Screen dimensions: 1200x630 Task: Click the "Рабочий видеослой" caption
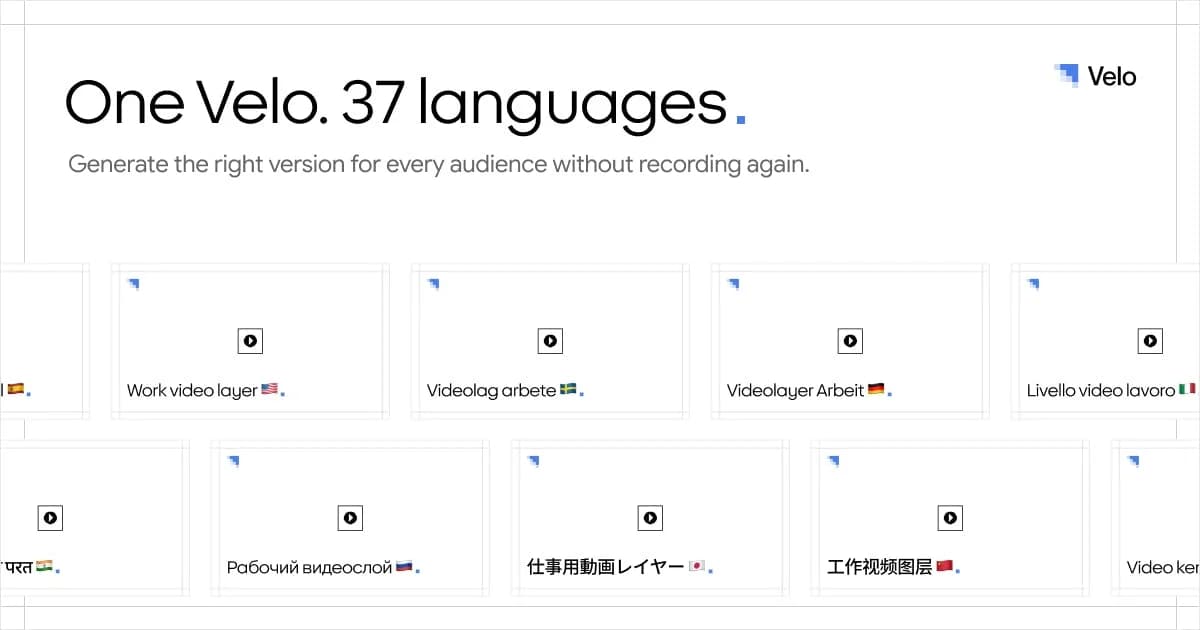click(x=310, y=568)
